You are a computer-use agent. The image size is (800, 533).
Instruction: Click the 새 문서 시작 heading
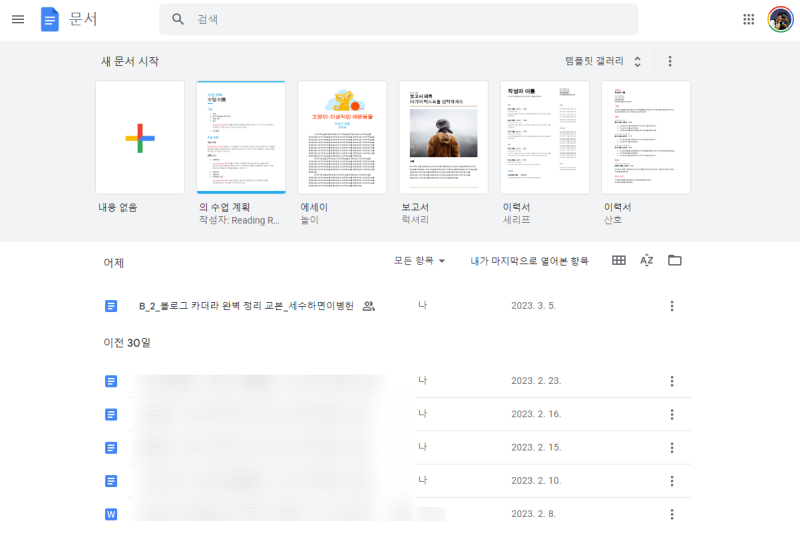130,61
